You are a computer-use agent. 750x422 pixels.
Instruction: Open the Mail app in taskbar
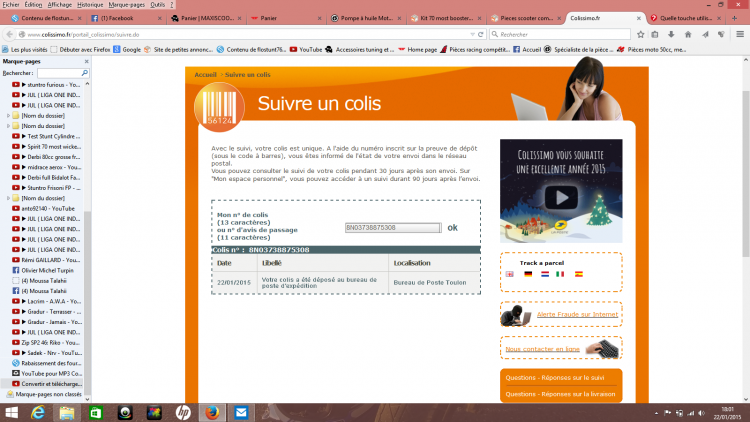tap(241, 412)
